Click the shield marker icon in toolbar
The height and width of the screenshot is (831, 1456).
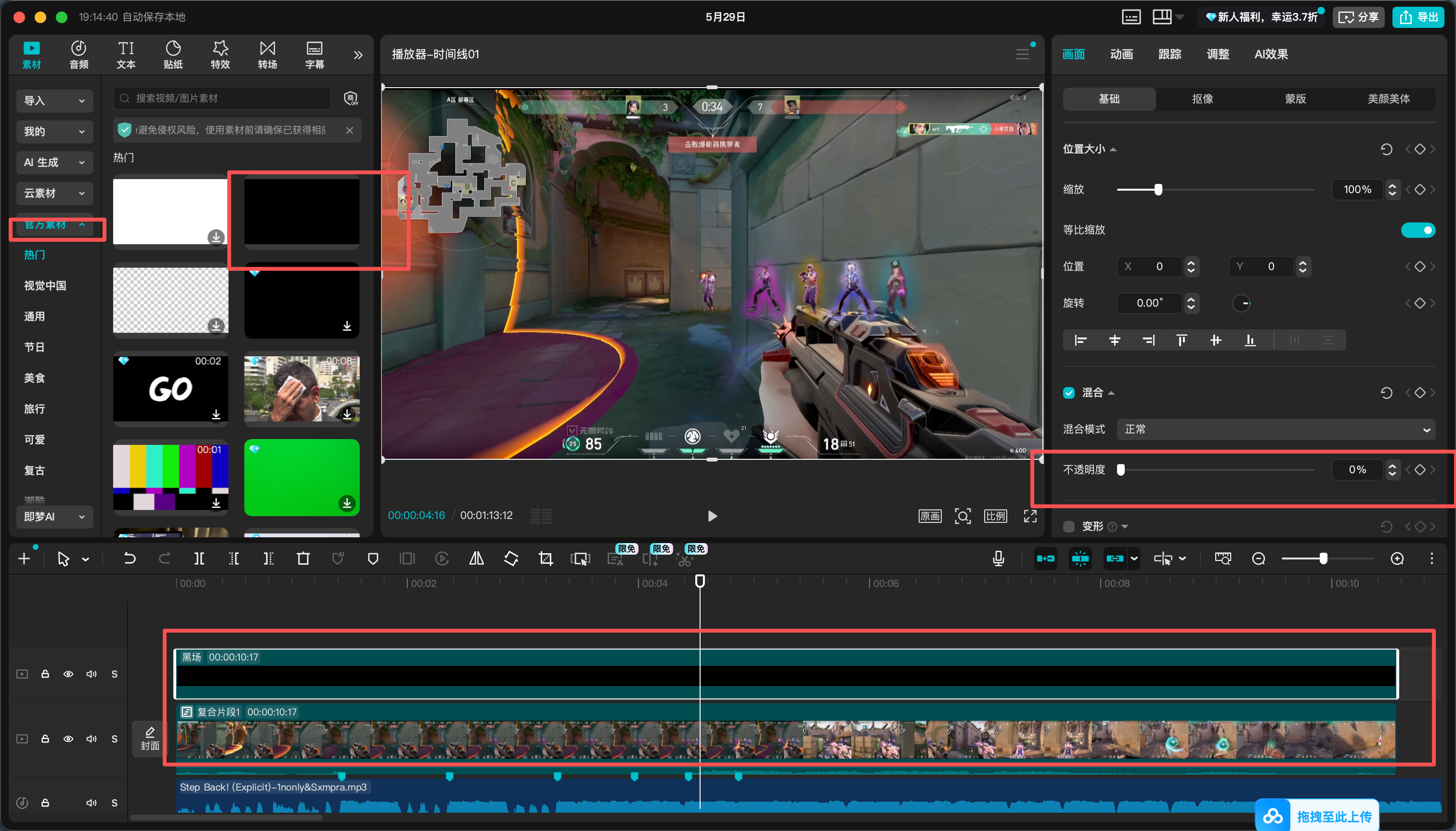[x=373, y=559]
